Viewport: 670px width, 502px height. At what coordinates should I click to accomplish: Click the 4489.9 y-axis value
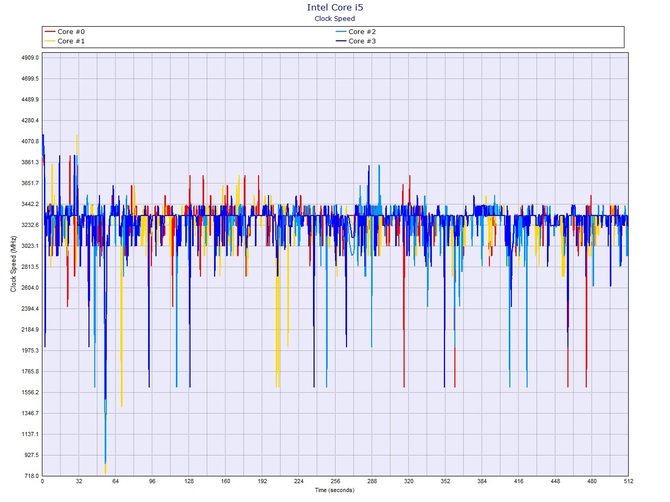tap(30, 100)
